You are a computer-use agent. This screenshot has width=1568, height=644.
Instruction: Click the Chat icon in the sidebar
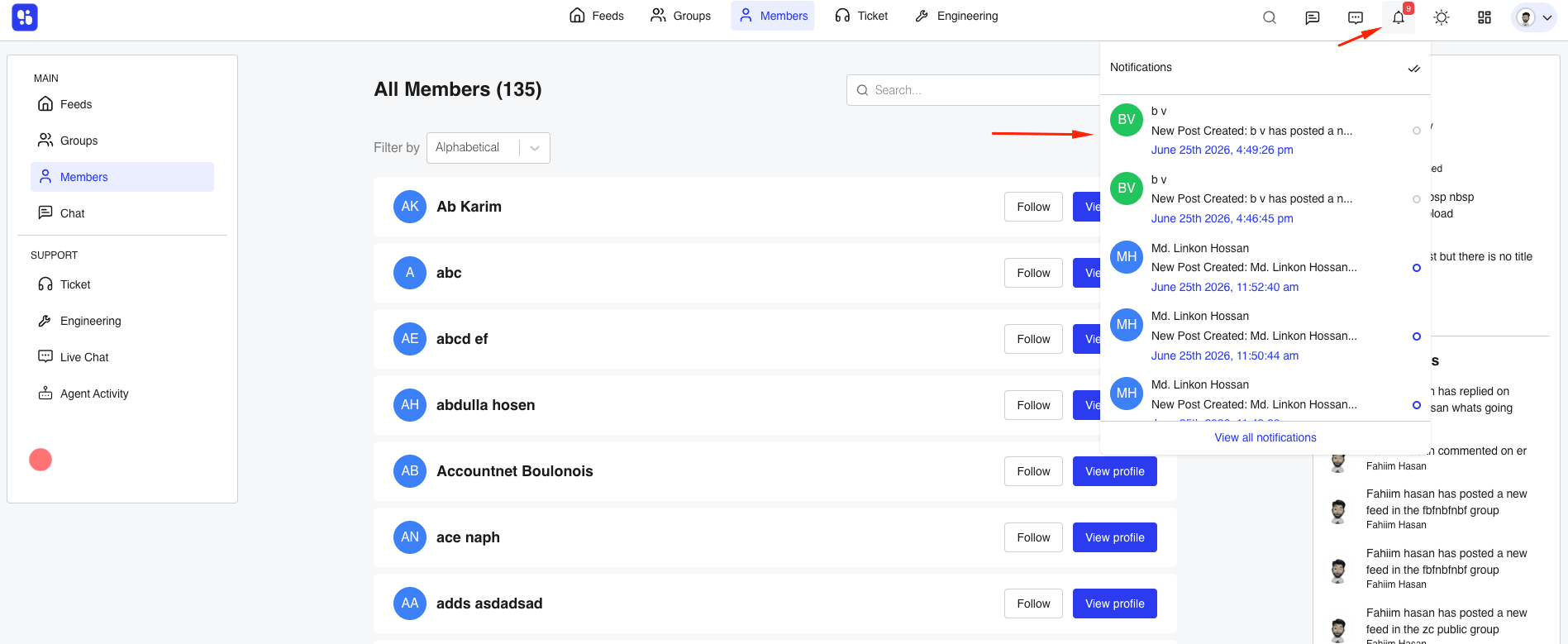(45, 212)
